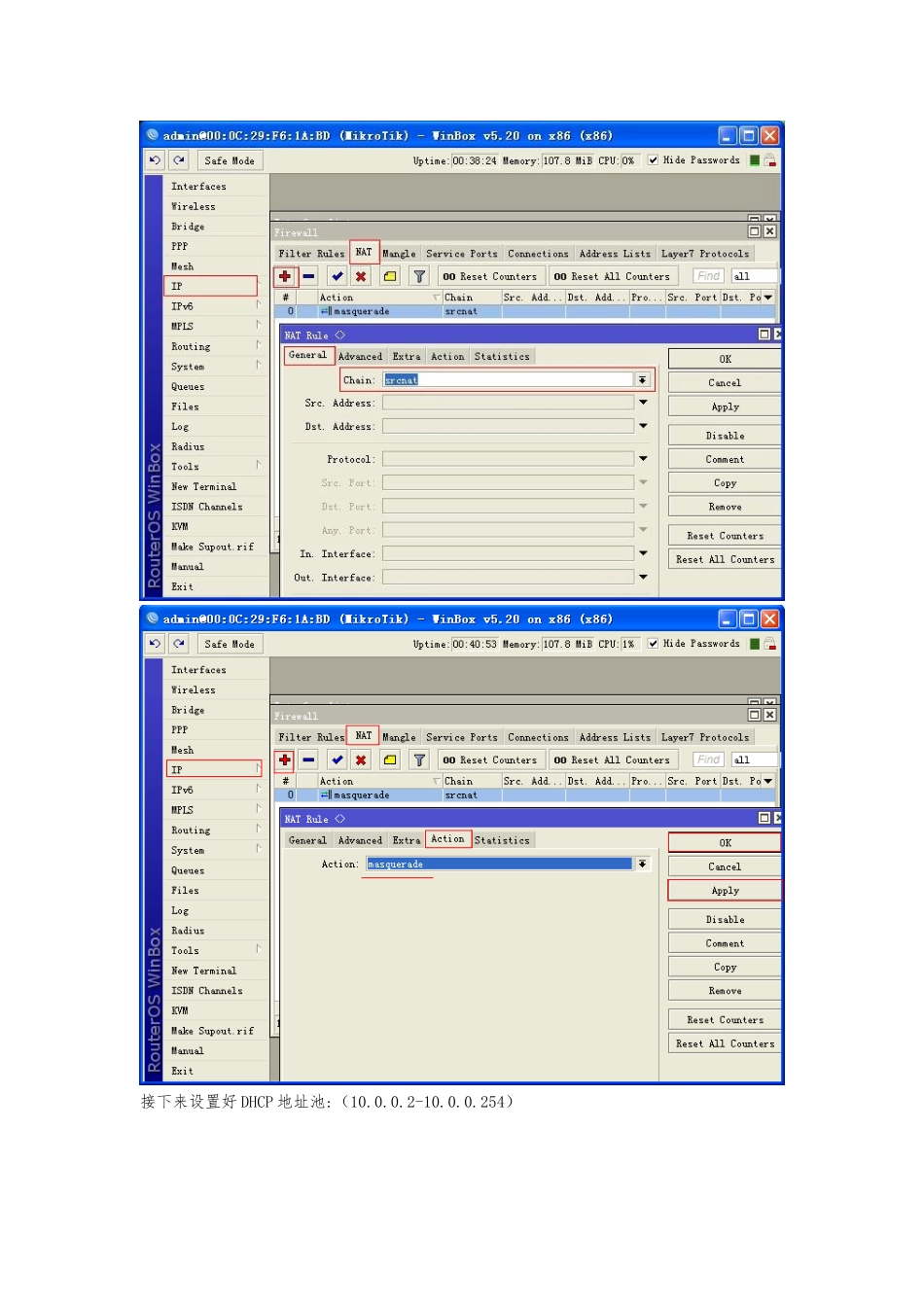Expand the Out. Interface field arrow
Screen dimensions: 924x1307
pyautogui.click(x=643, y=578)
